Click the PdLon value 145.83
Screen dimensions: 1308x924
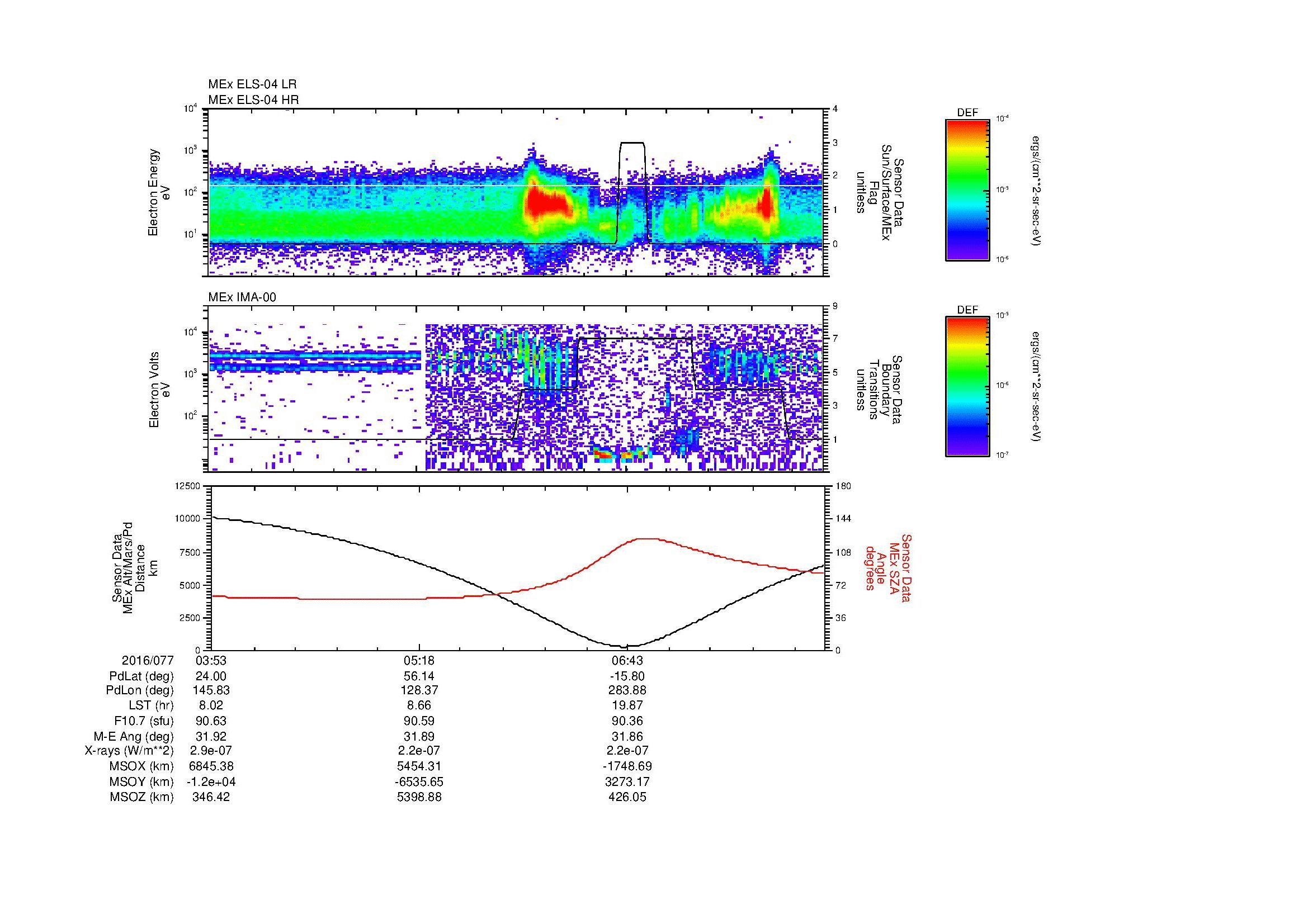(211, 690)
